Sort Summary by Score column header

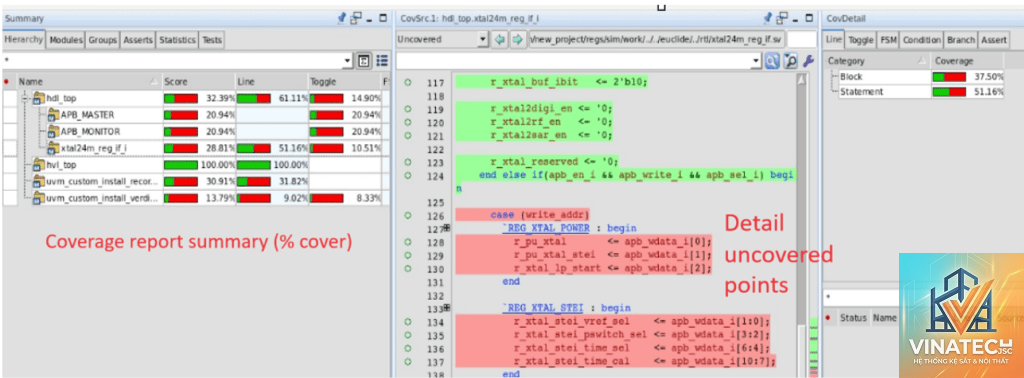[199, 82]
